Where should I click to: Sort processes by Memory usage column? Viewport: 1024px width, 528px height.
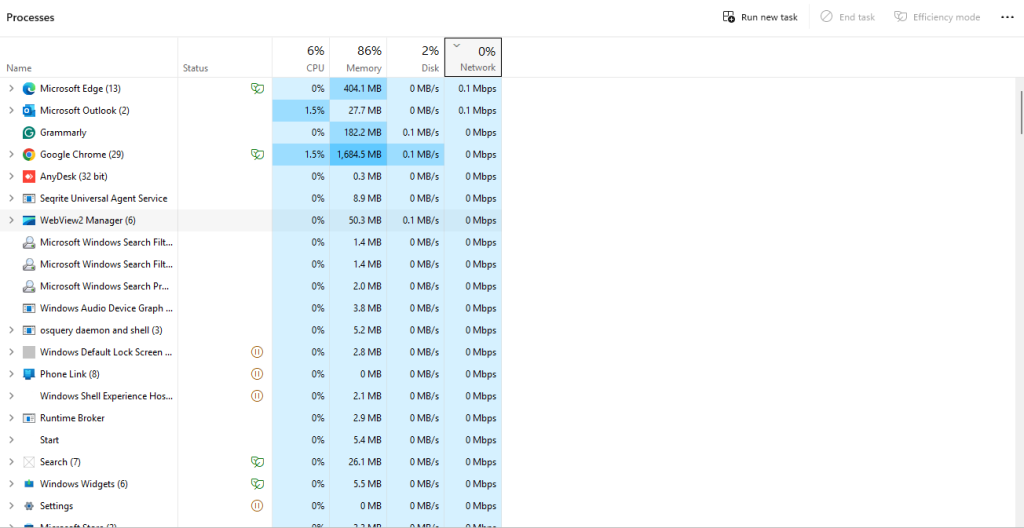click(358, 58)
